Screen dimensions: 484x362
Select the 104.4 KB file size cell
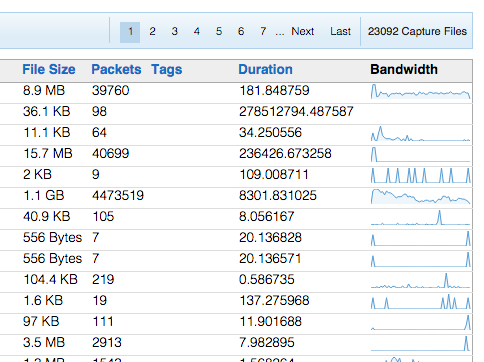(x=50, y=280)
